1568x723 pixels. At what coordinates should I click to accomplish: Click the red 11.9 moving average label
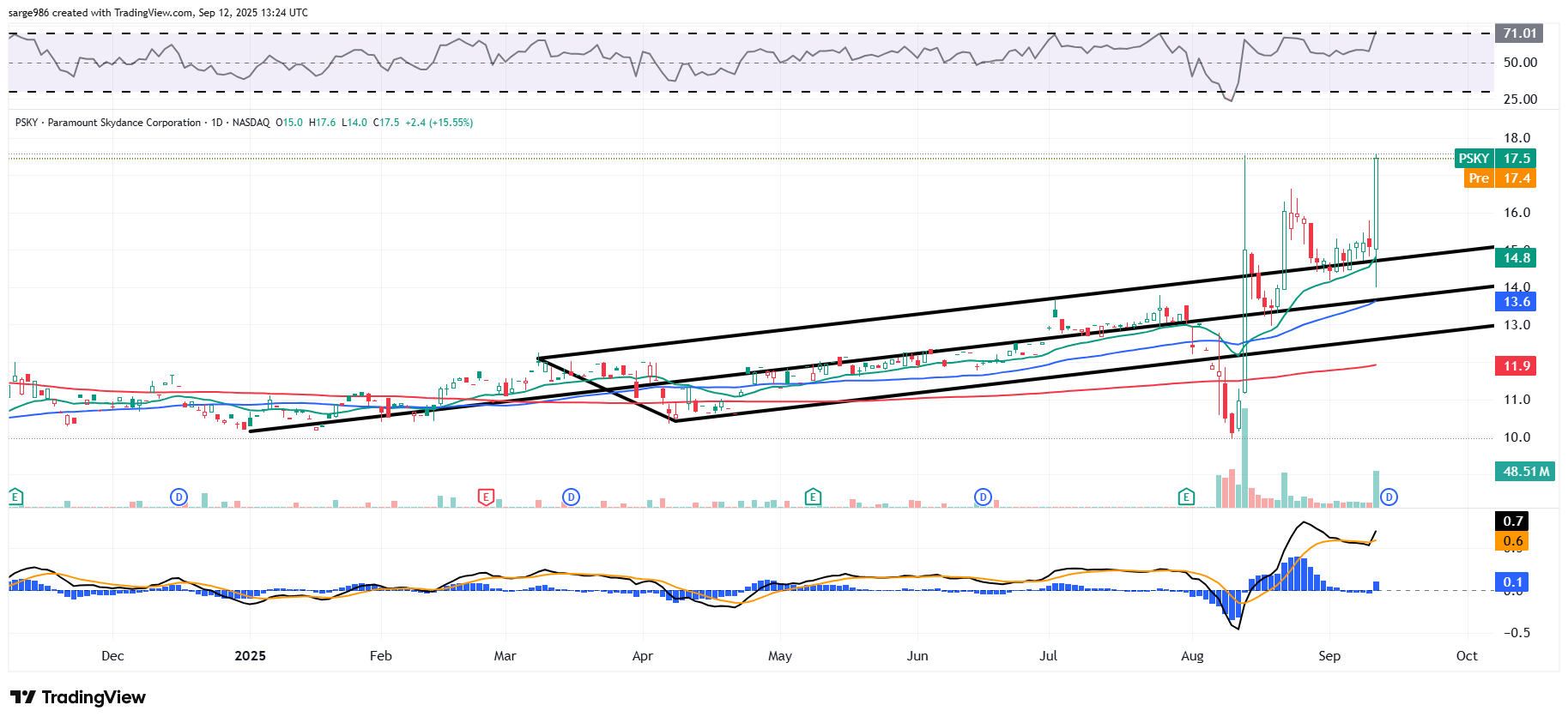coord(1516,366)
